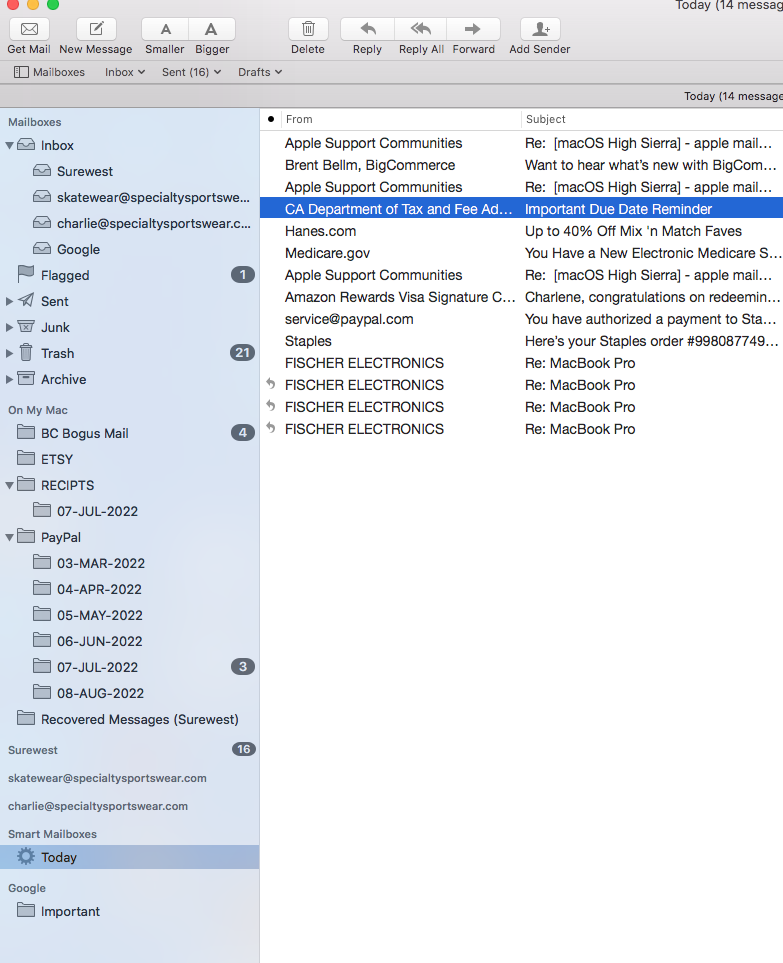Select the Today smart mailbox gear icon

(x=26, y=856)
